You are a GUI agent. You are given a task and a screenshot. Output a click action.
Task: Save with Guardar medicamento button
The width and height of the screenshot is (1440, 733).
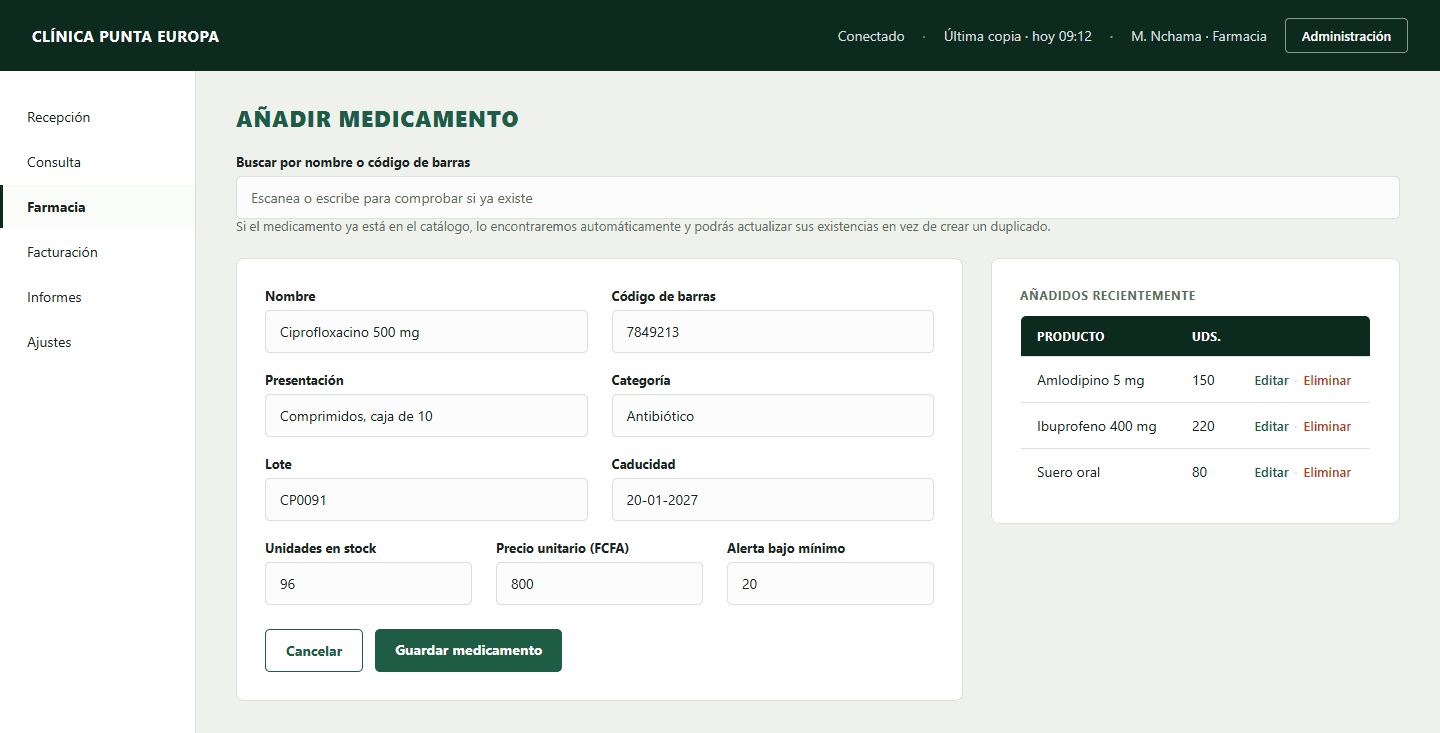pyautogui.click(x=468, y=651)
